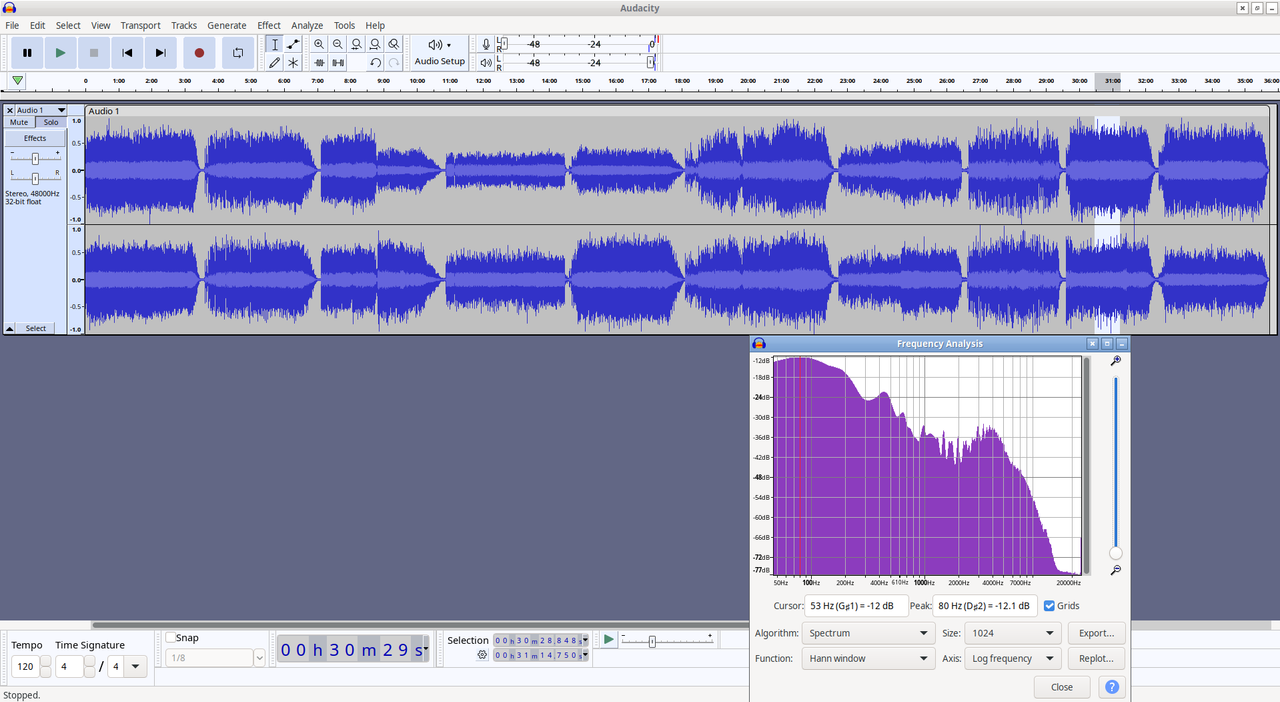The image size is (1280, 702).
Task: Open the Tools menu
Action: pyautogui.click(x=344, y=25)
